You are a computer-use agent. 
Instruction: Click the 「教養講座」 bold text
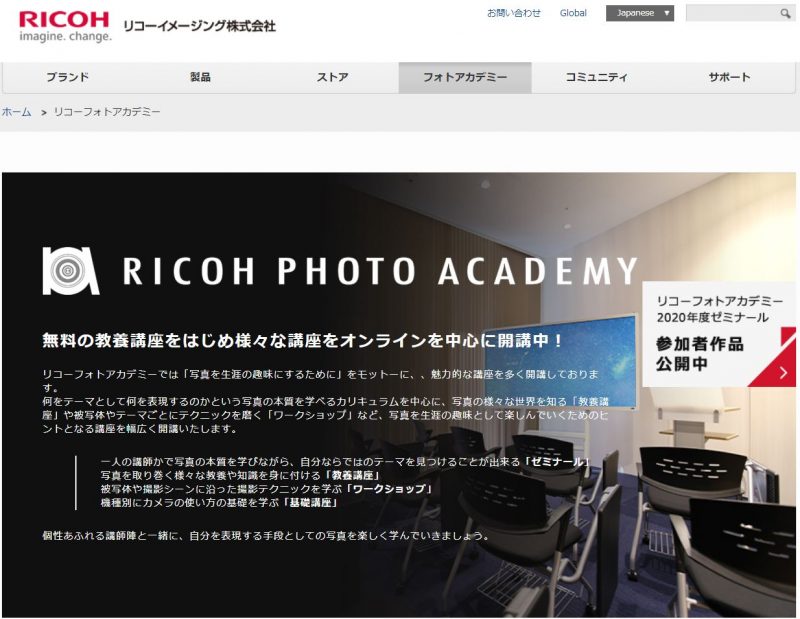352,476
